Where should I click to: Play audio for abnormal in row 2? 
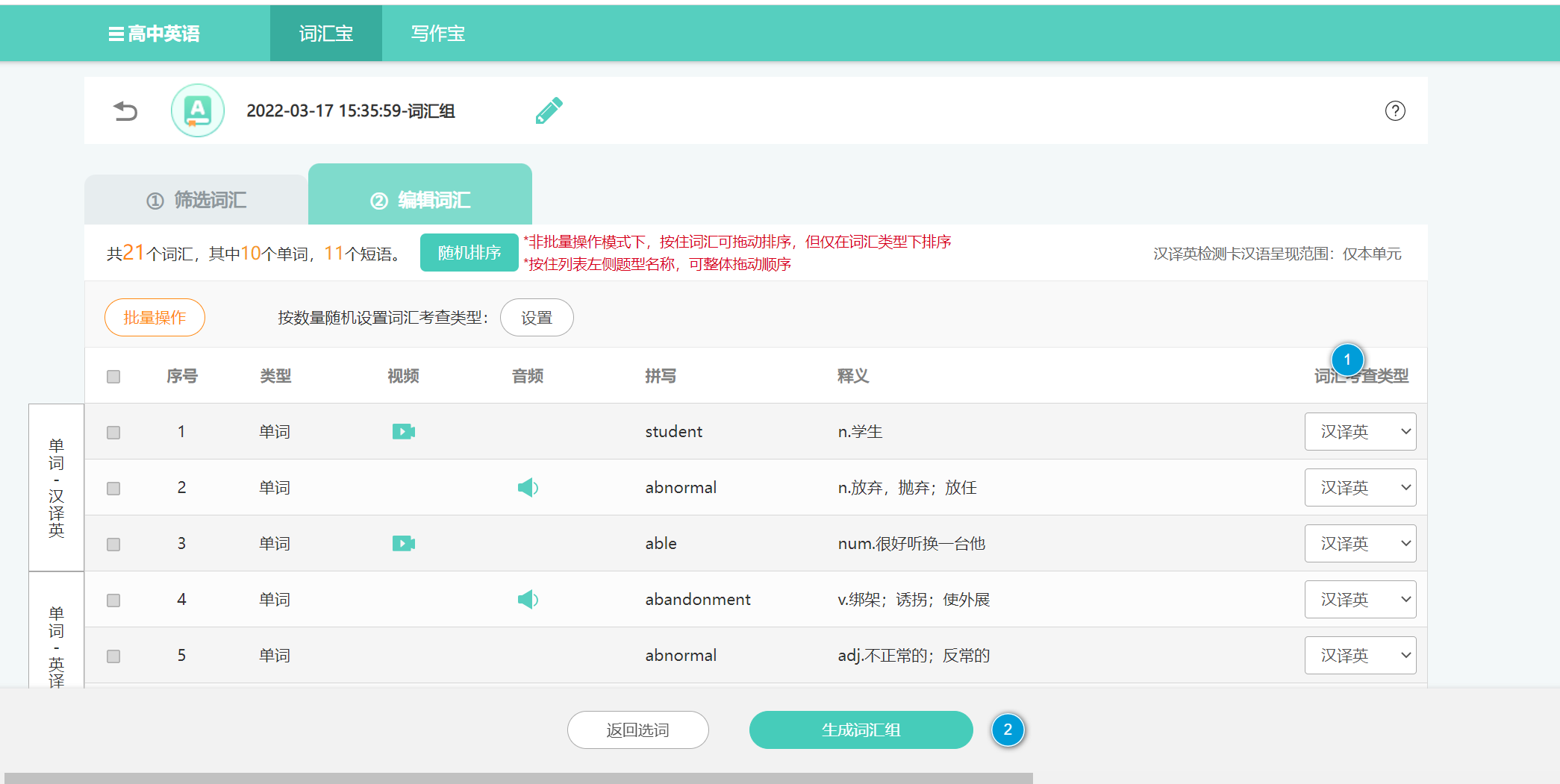pos(528,488)
